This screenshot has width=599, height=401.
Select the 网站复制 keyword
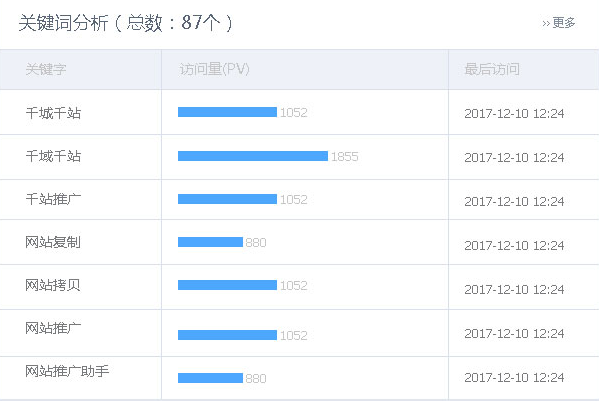tap(53, 242)
